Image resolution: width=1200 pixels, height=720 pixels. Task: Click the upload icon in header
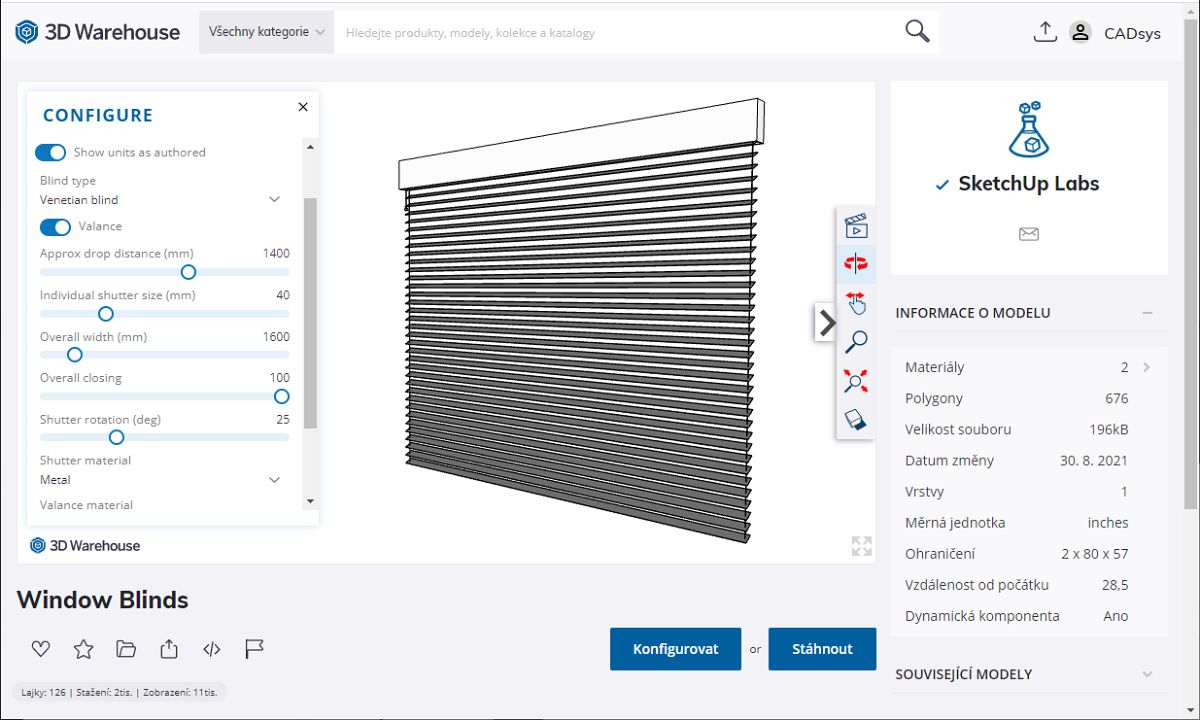[x=1044, y=32]
